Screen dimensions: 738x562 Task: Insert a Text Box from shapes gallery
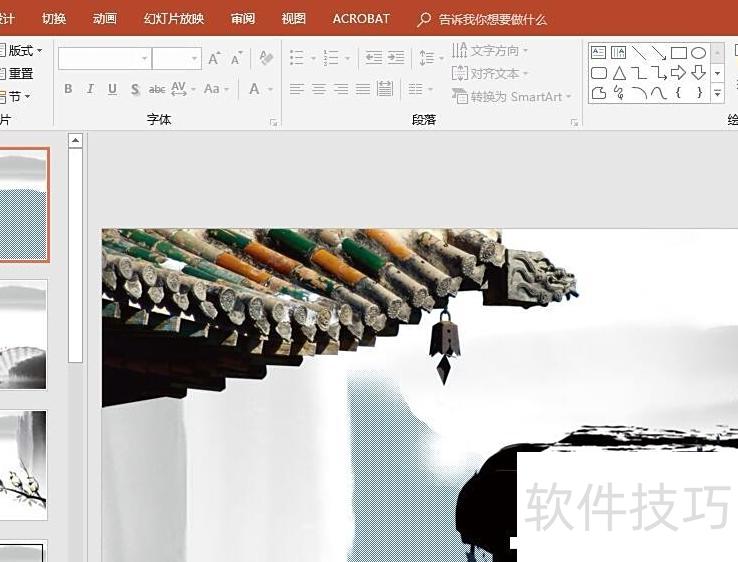tap(599, 52)
